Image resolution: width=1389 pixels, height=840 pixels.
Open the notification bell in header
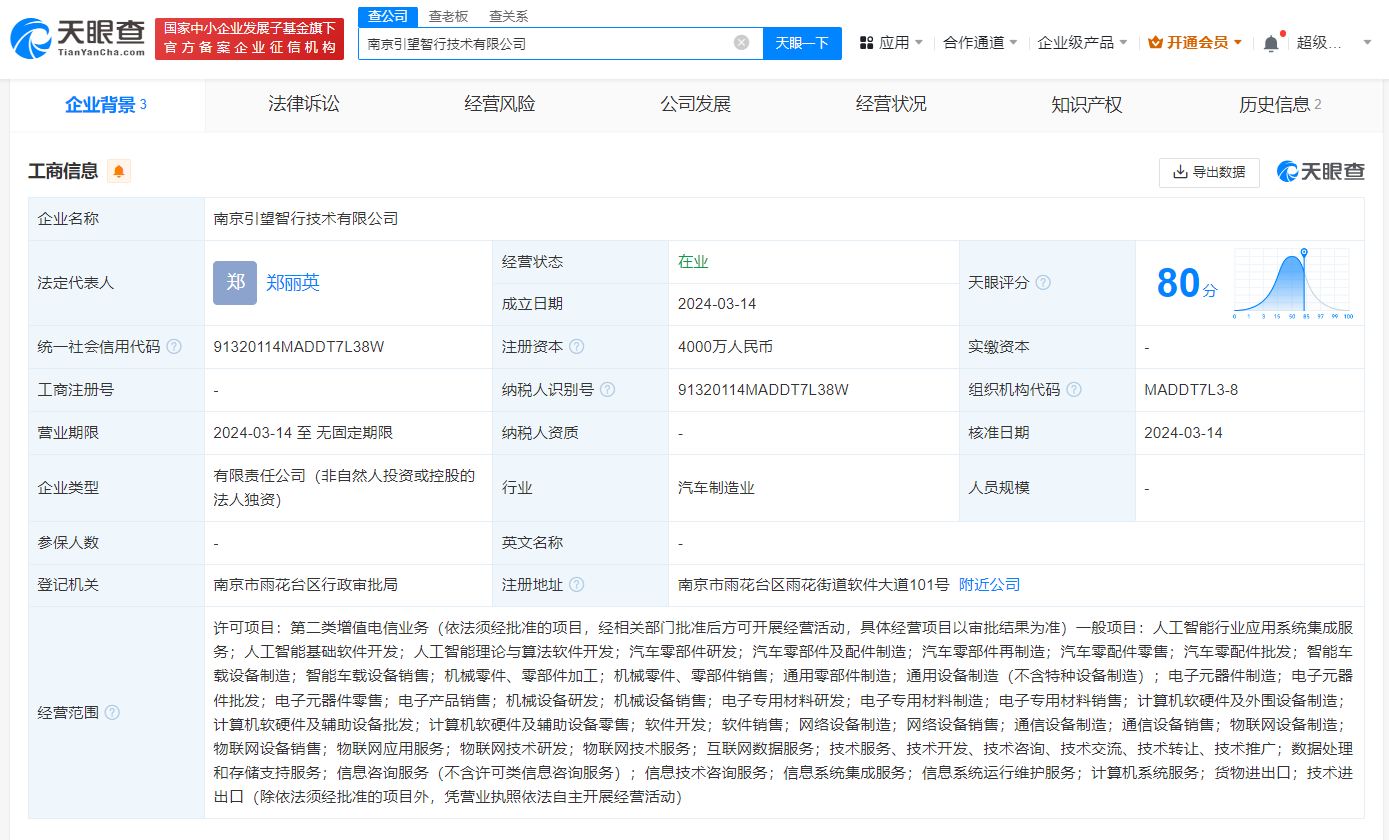[1270, 43]
